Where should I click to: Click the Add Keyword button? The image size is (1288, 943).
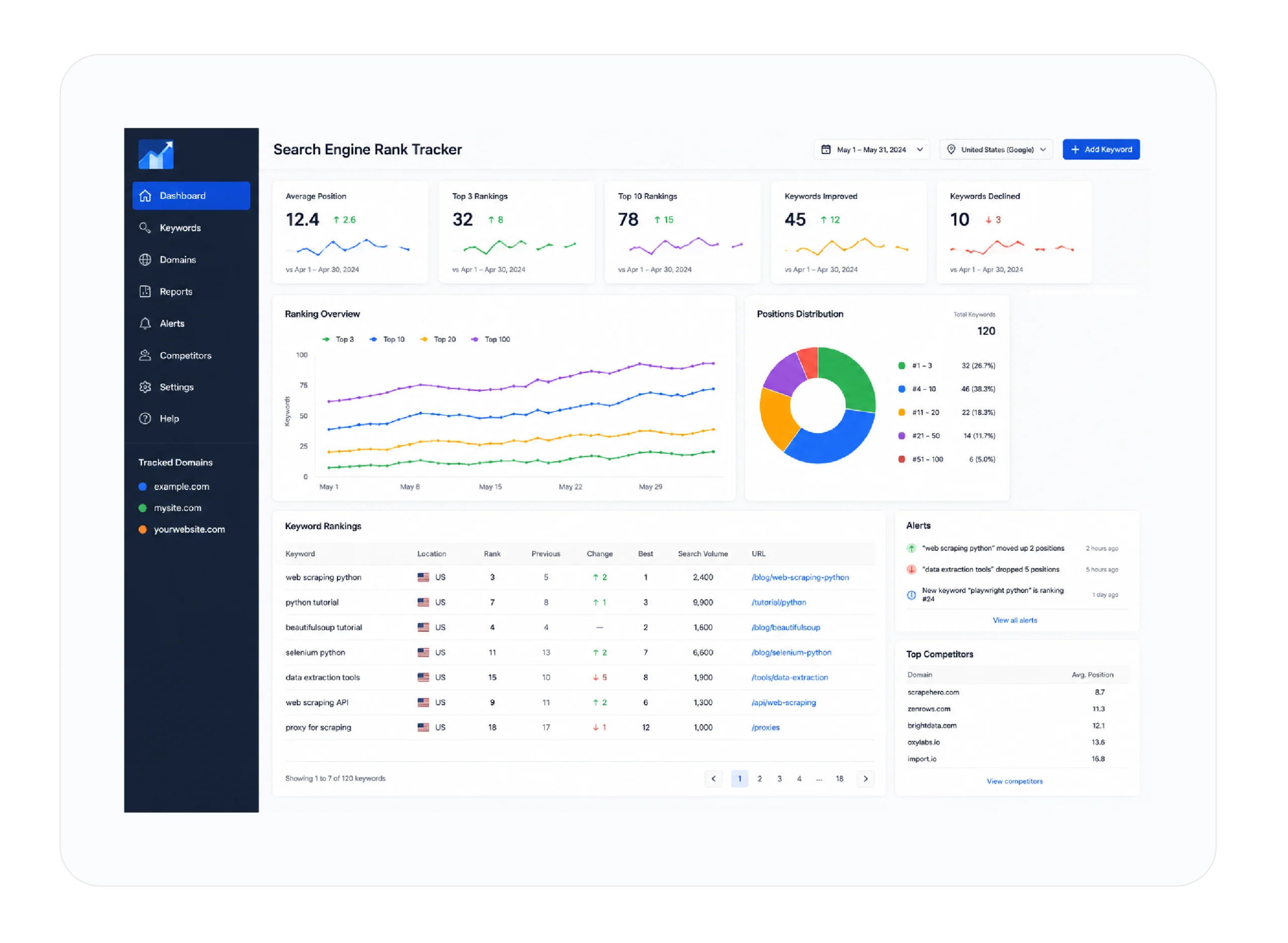[x=1102, y=149]
